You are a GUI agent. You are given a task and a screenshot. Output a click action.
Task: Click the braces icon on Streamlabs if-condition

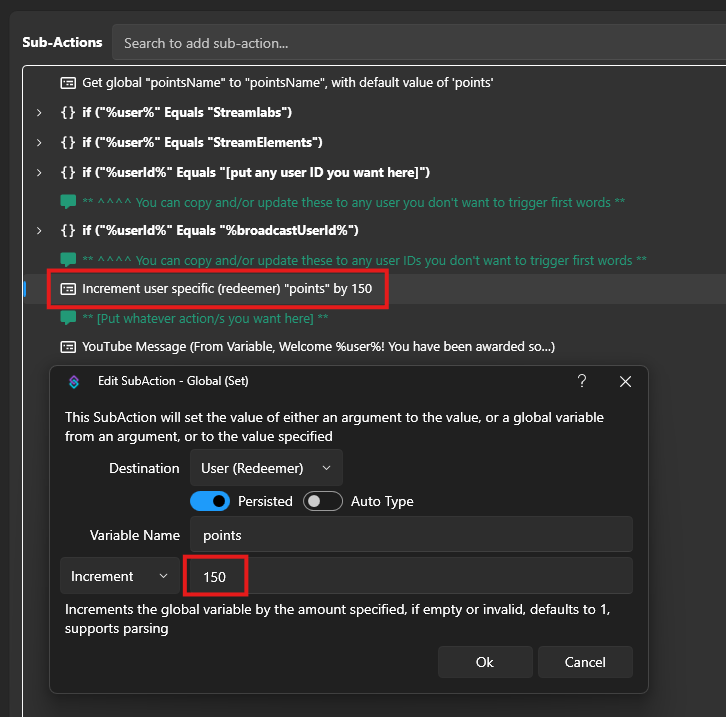[68, 112]
